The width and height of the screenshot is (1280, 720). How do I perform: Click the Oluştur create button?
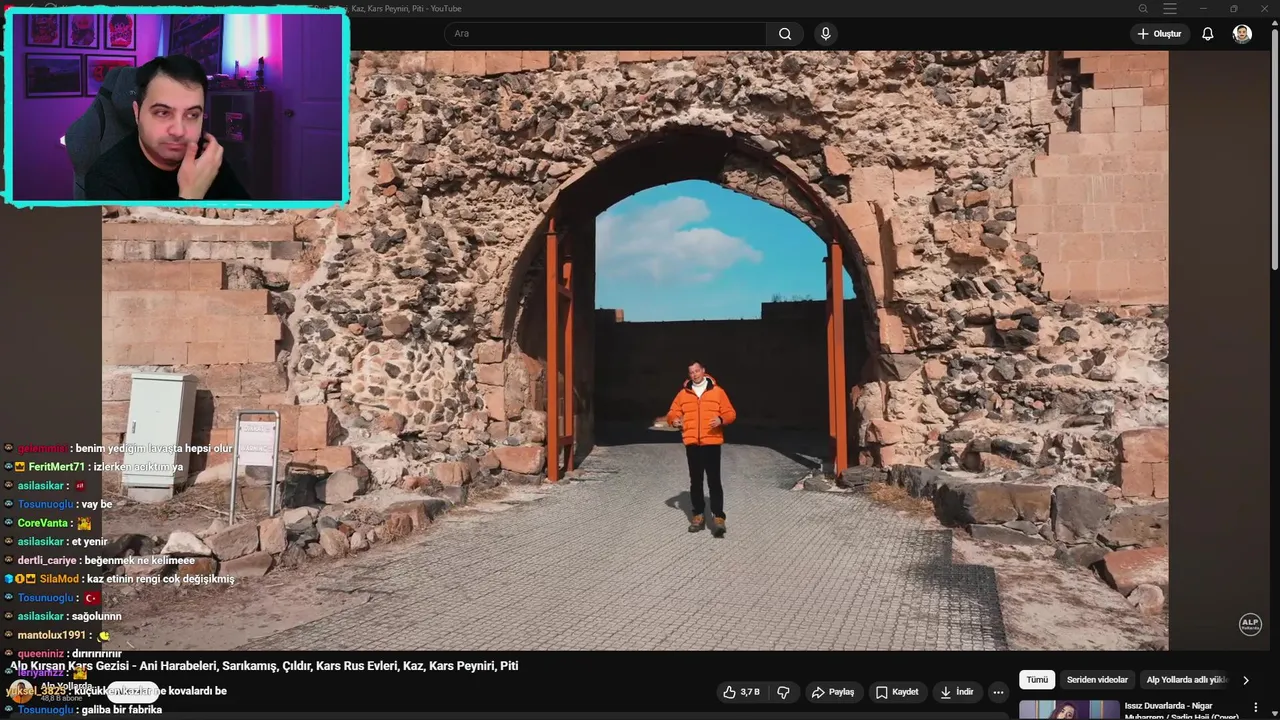click(1159, 34)
